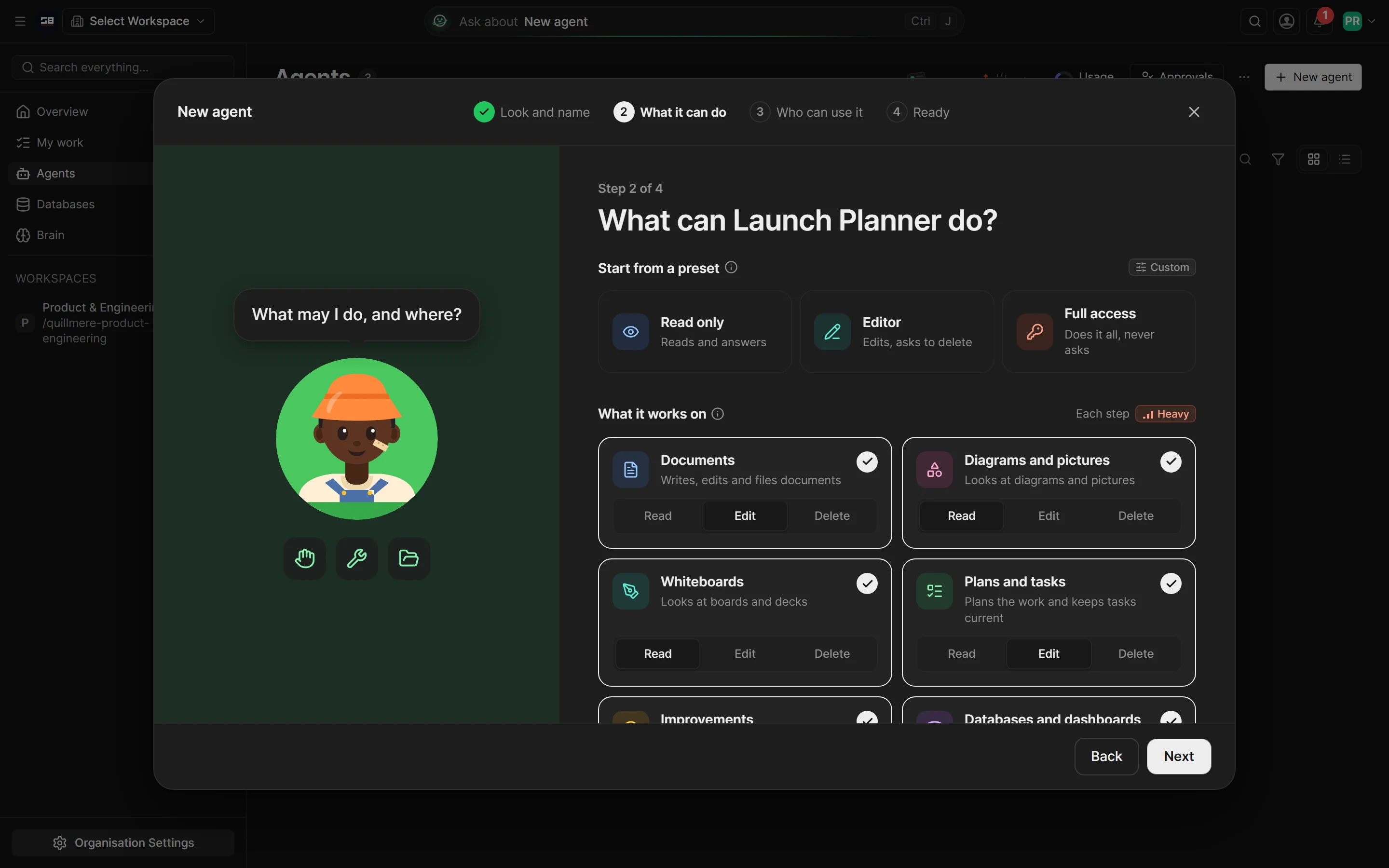Image resolution: width=1389 pixels, height=868 pixels.
Task: Open the Select Workspace dropdown
Action: 138,21
